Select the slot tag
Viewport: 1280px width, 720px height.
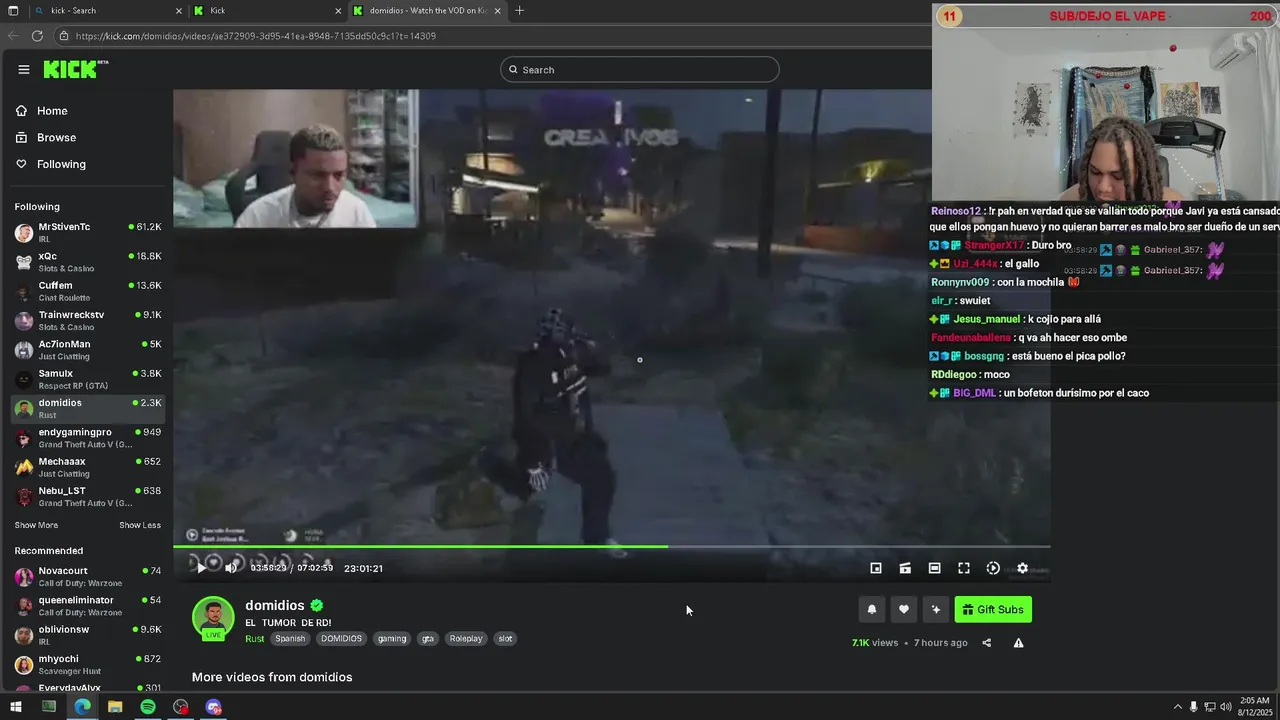[505, 638]
